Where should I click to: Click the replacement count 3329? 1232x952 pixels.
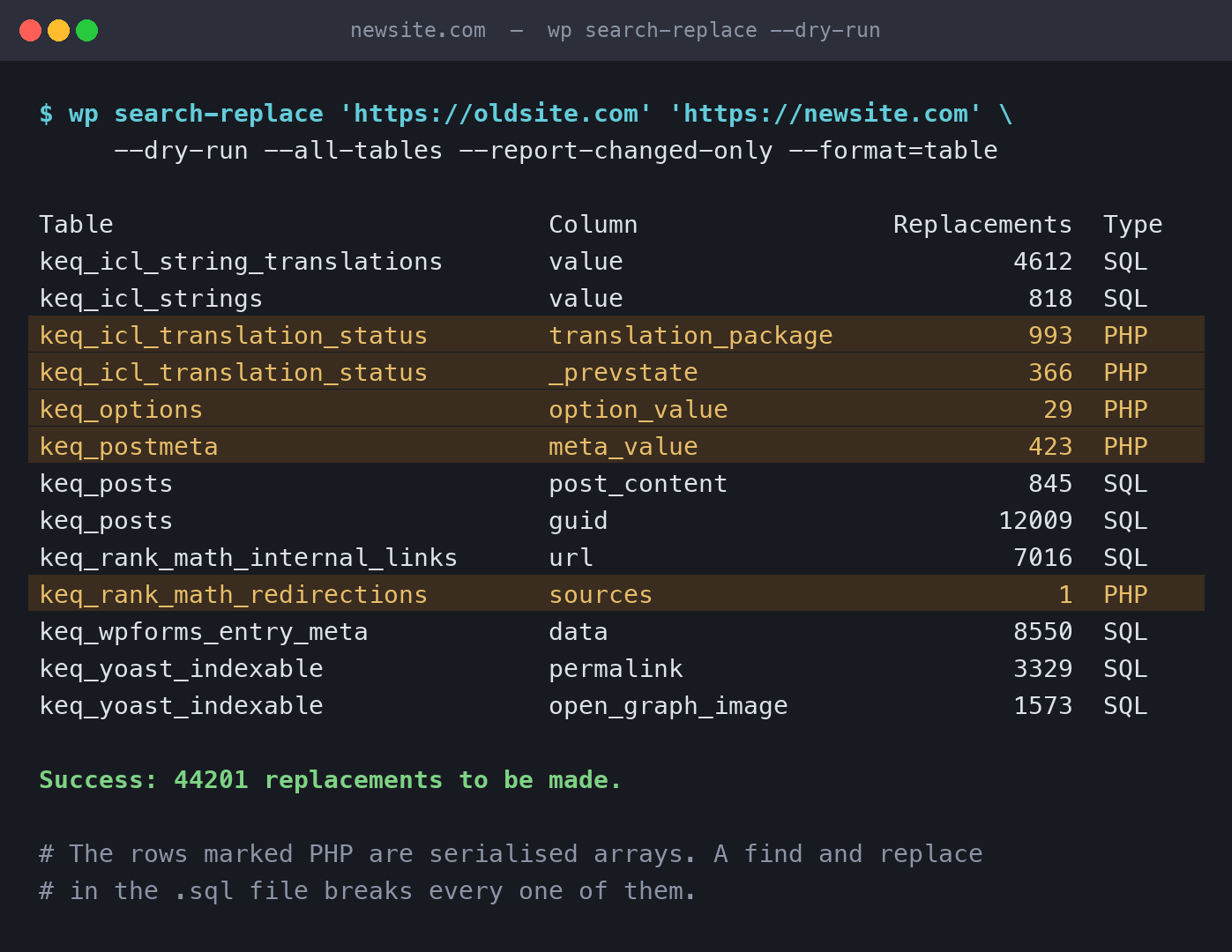(1043, 669)
